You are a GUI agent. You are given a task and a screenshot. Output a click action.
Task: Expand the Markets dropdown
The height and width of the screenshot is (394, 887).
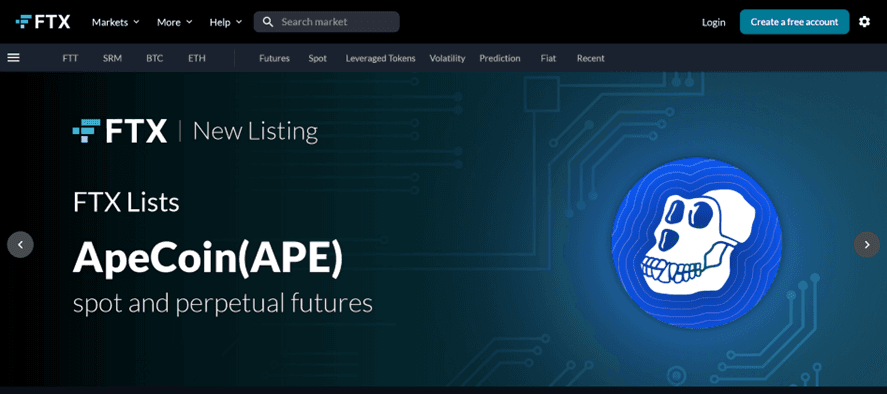click(x=115, y=22)
